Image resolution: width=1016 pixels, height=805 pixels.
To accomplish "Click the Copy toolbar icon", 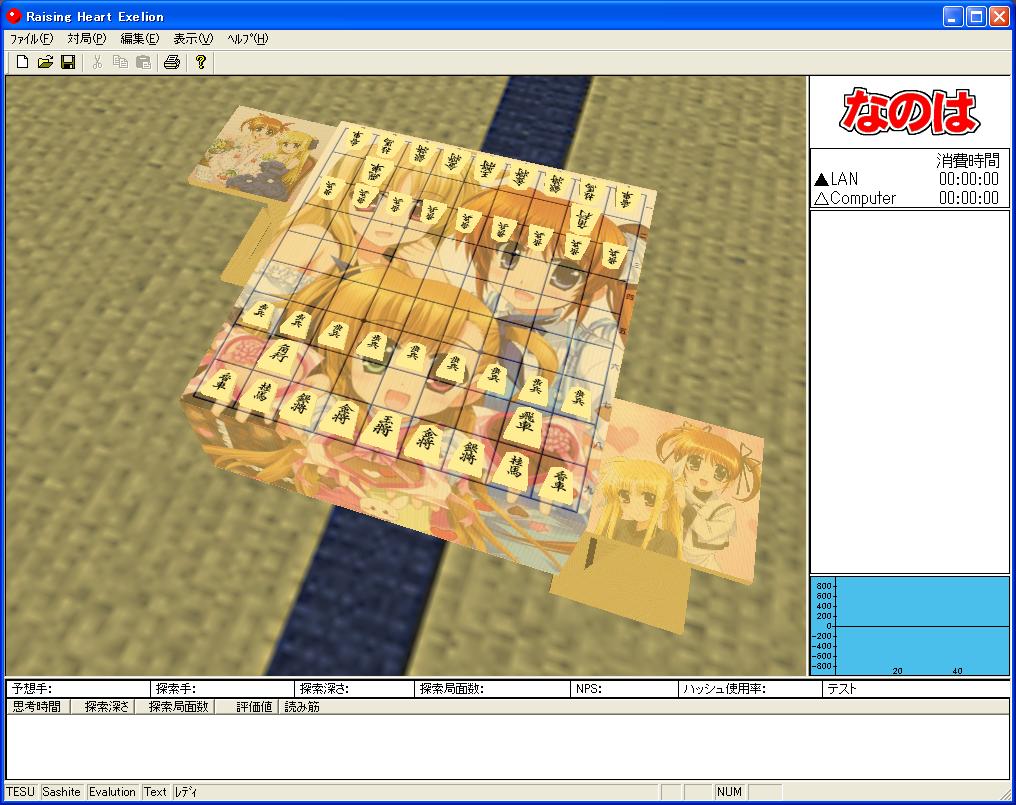I will pos(121,62).
